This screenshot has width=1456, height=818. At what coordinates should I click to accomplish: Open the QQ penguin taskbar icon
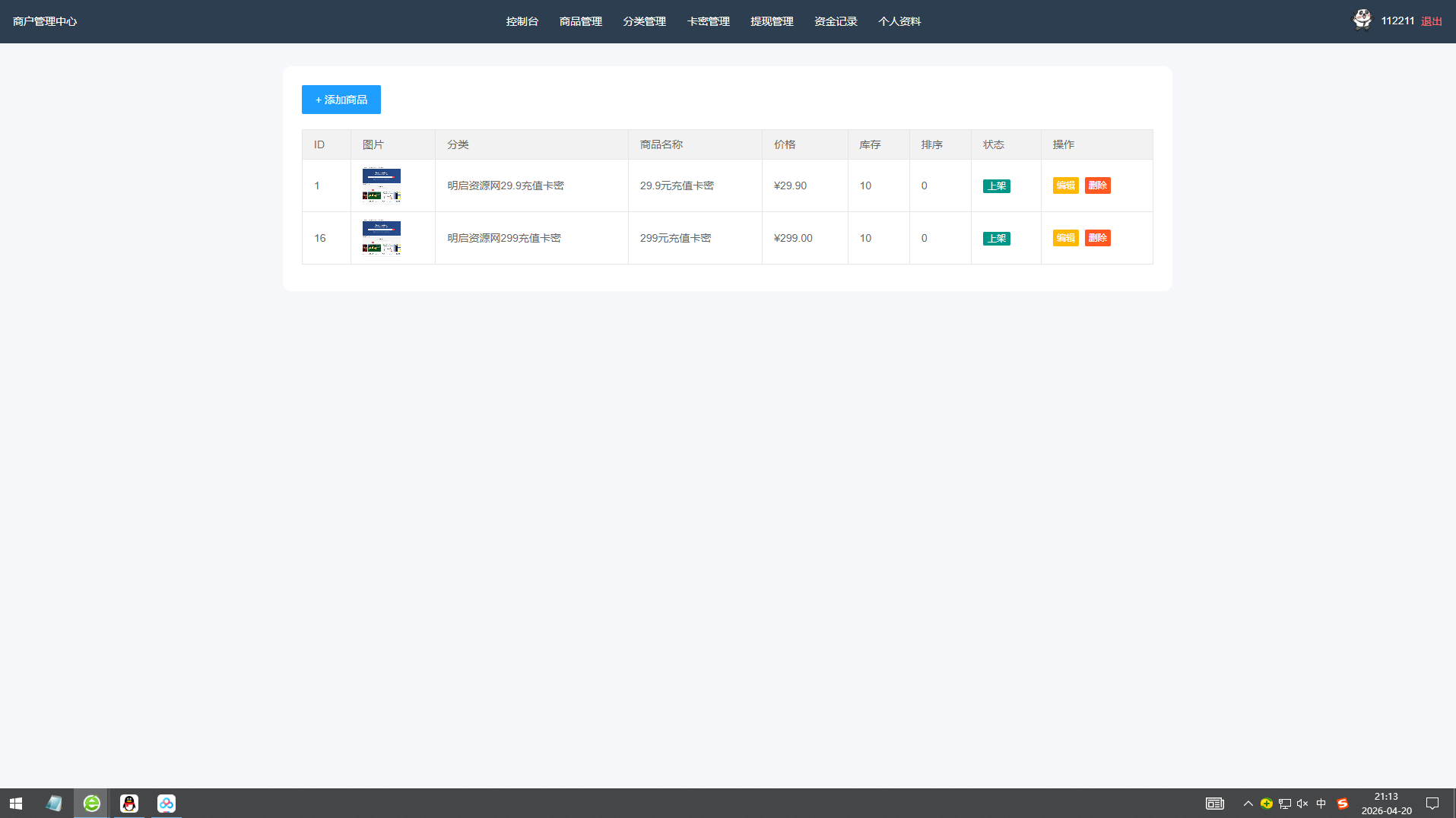129,804
